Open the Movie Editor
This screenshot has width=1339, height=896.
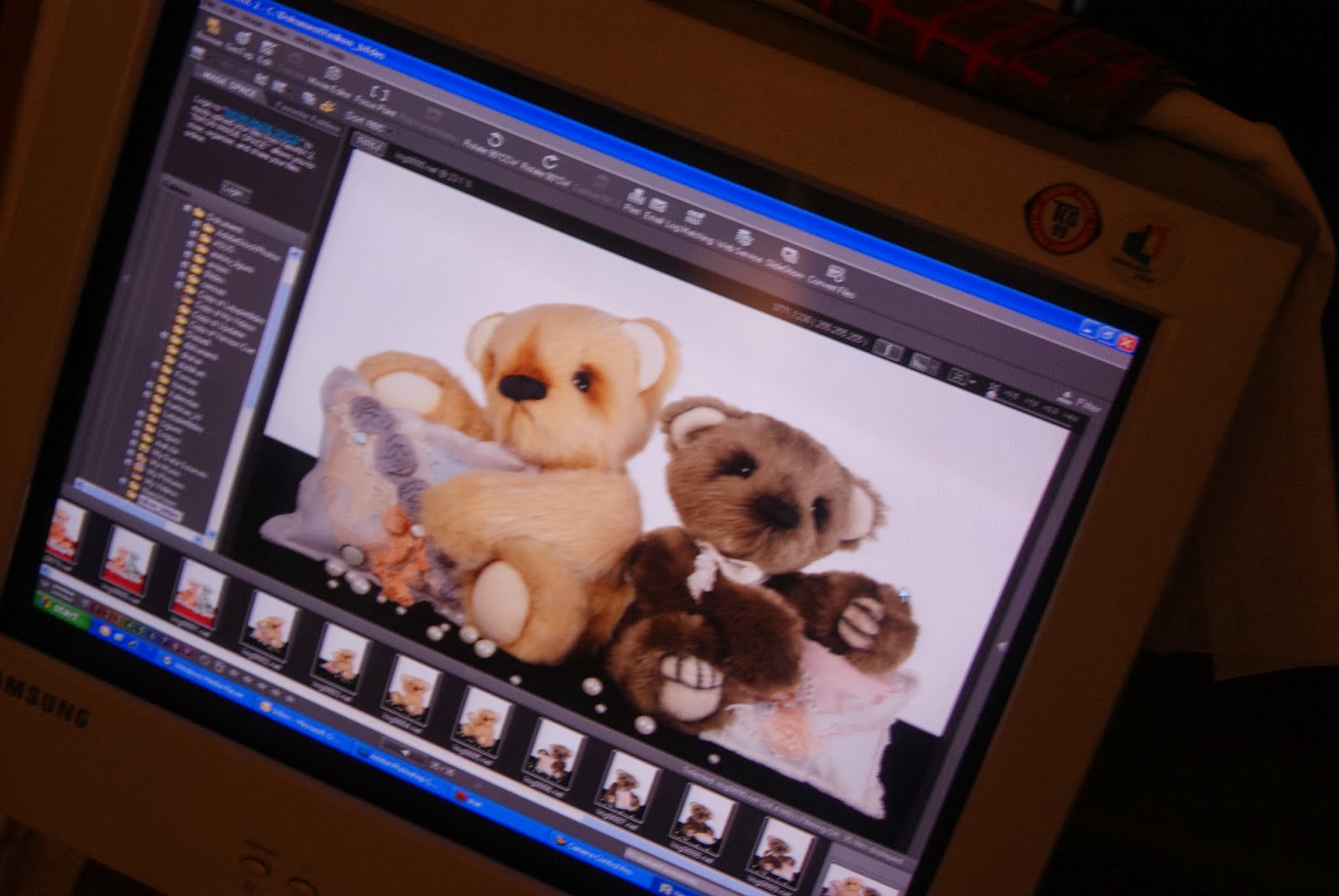pyautogui.click(x=331, y=81)
